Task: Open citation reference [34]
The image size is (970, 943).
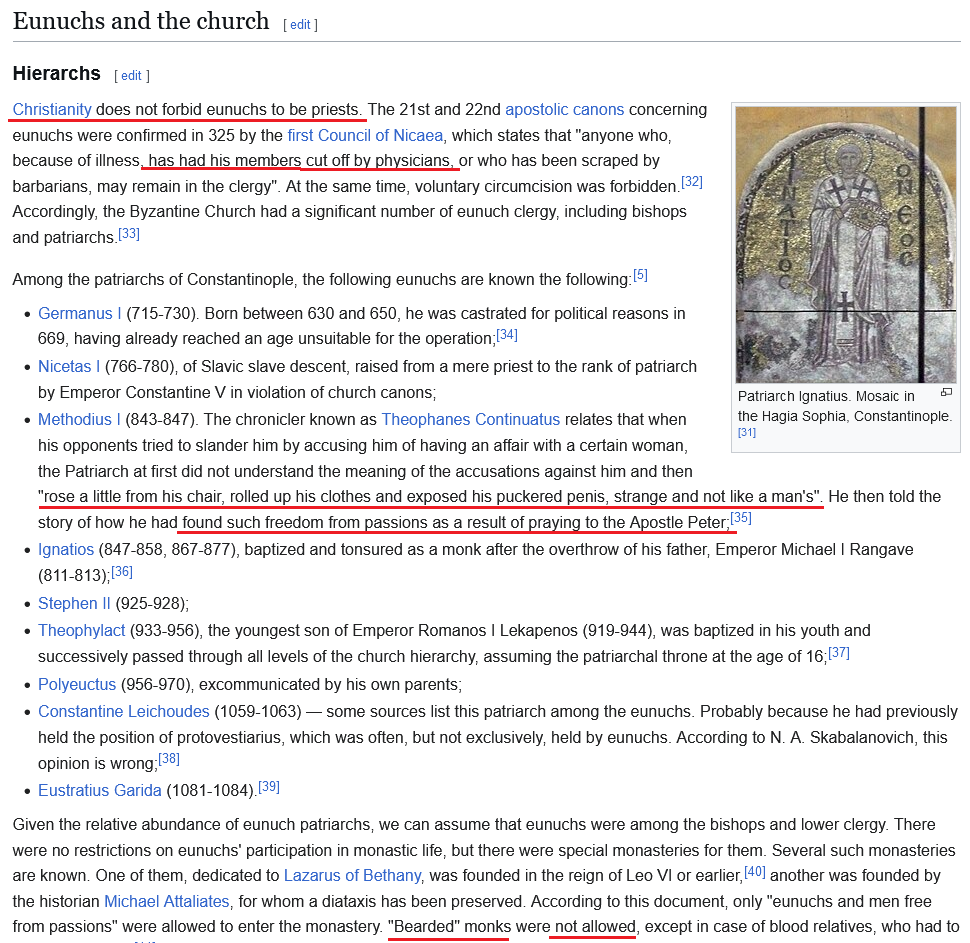Action: [x=507, y=335]
